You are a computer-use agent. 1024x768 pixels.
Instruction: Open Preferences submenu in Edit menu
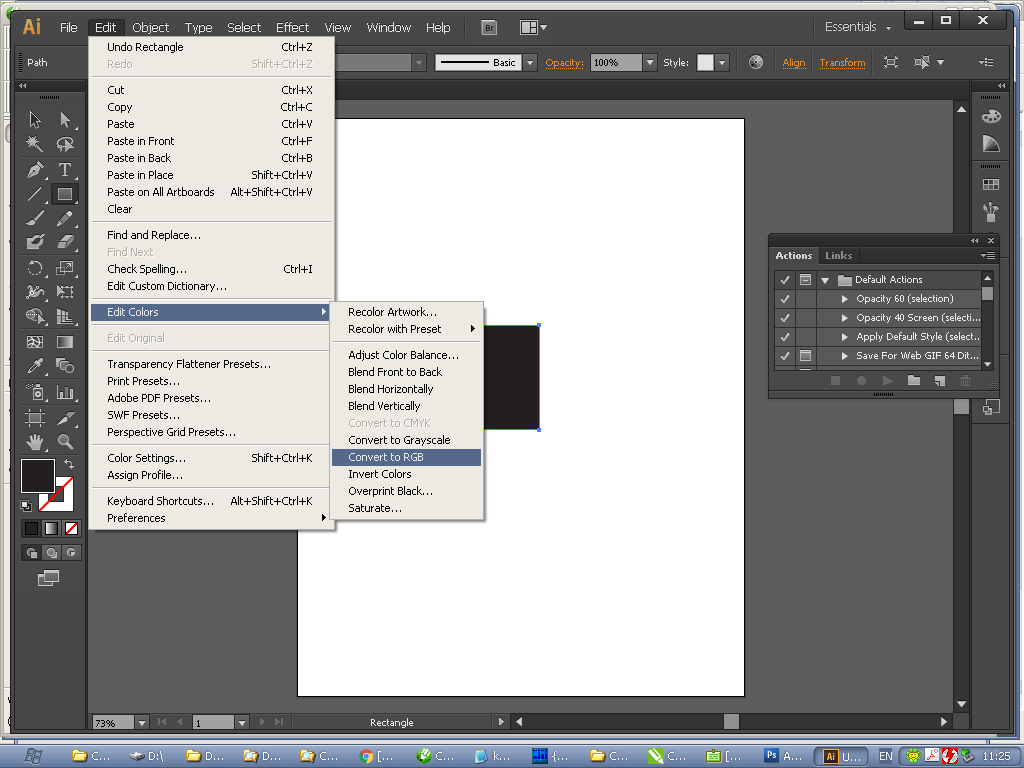coord(210,518)
